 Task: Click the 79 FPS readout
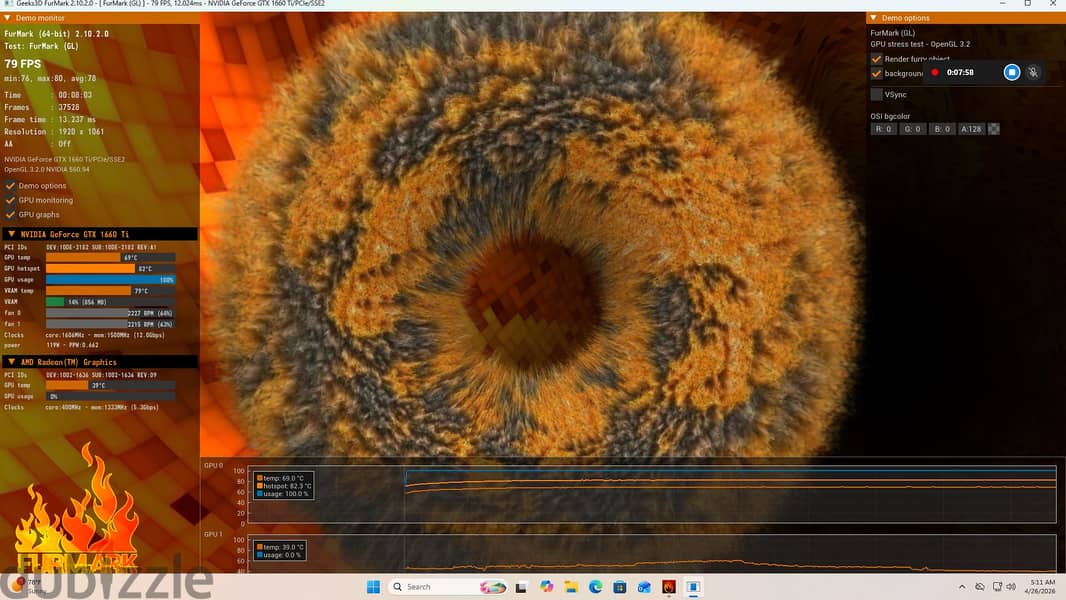(22, 64)
